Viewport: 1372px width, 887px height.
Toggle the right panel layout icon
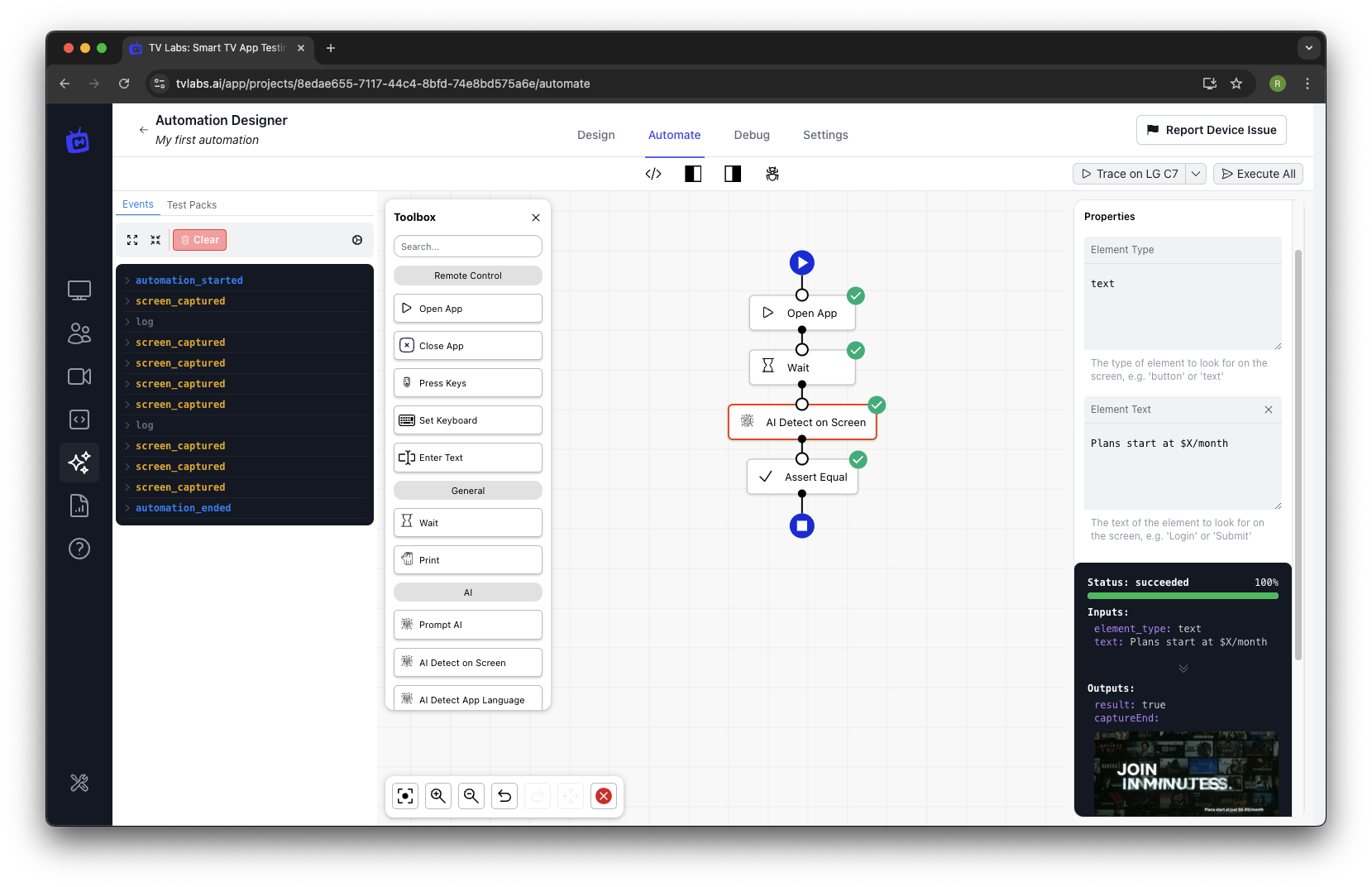click(x=732, y=174)
